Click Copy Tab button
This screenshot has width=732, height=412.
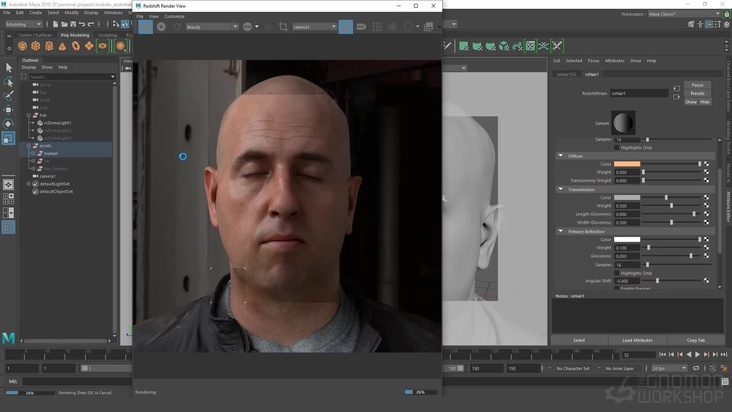pos(696,340)
